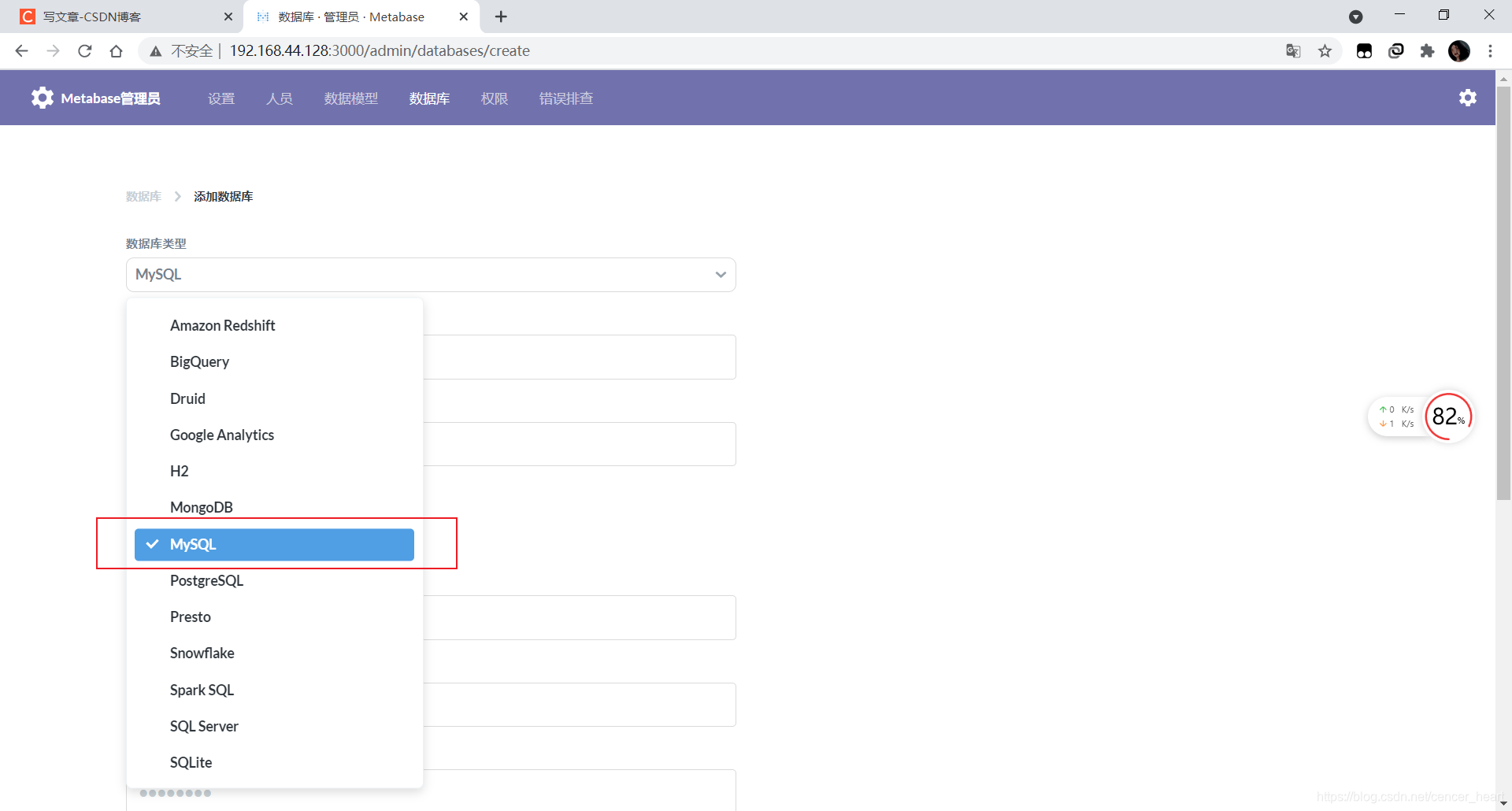Open the 权限 menu
The image size is (1512, 811).
[x=495, y=98]
